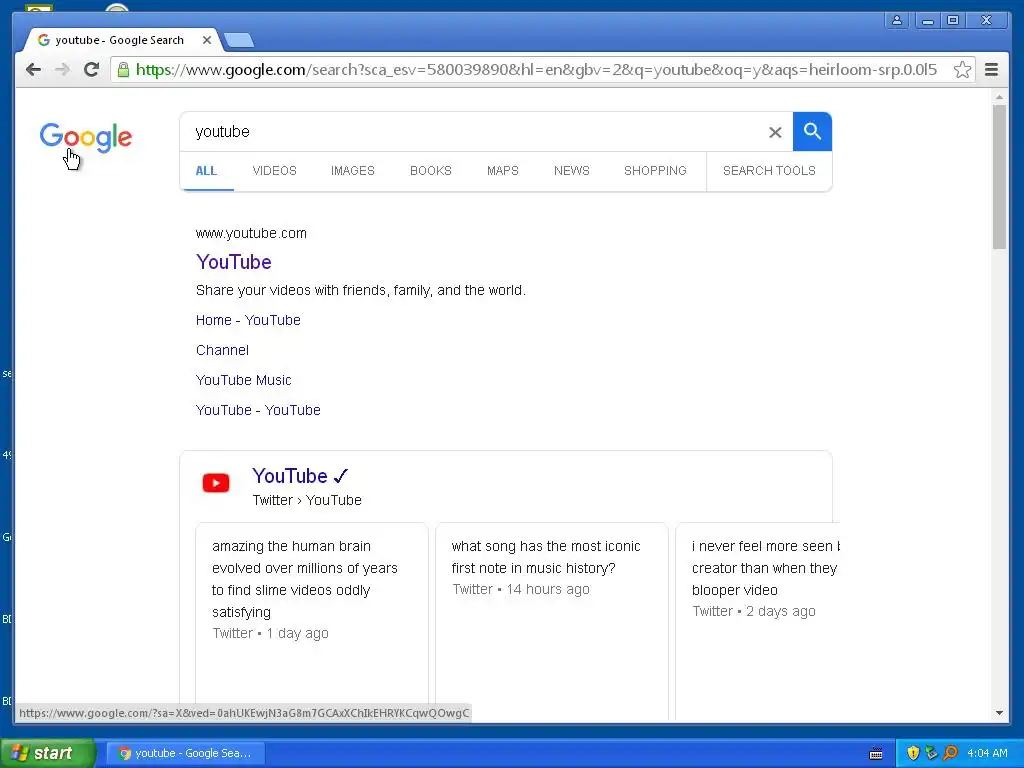Viewport: 1024px width, 768px height.
Task: Switch to the IMAGES tab
Action: click(x=353, y=170)
